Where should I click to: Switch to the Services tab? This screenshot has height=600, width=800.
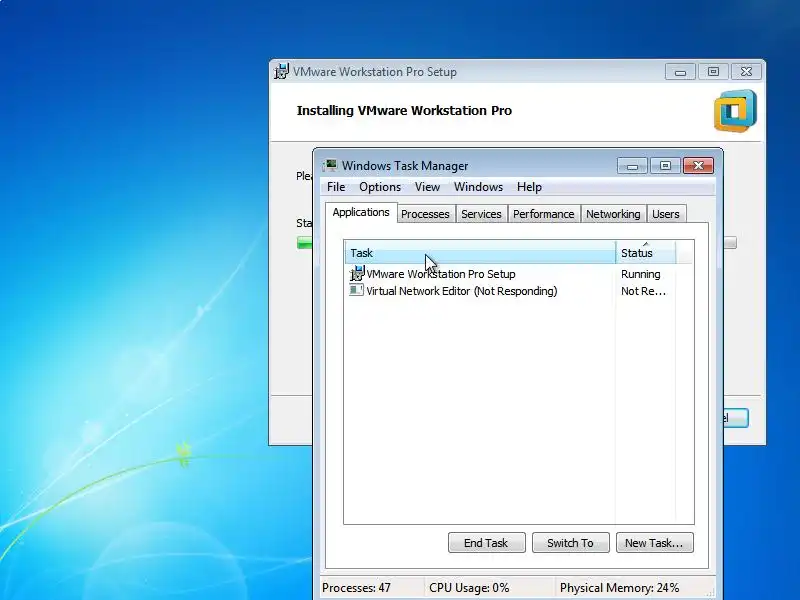click(x=481, y=214)
